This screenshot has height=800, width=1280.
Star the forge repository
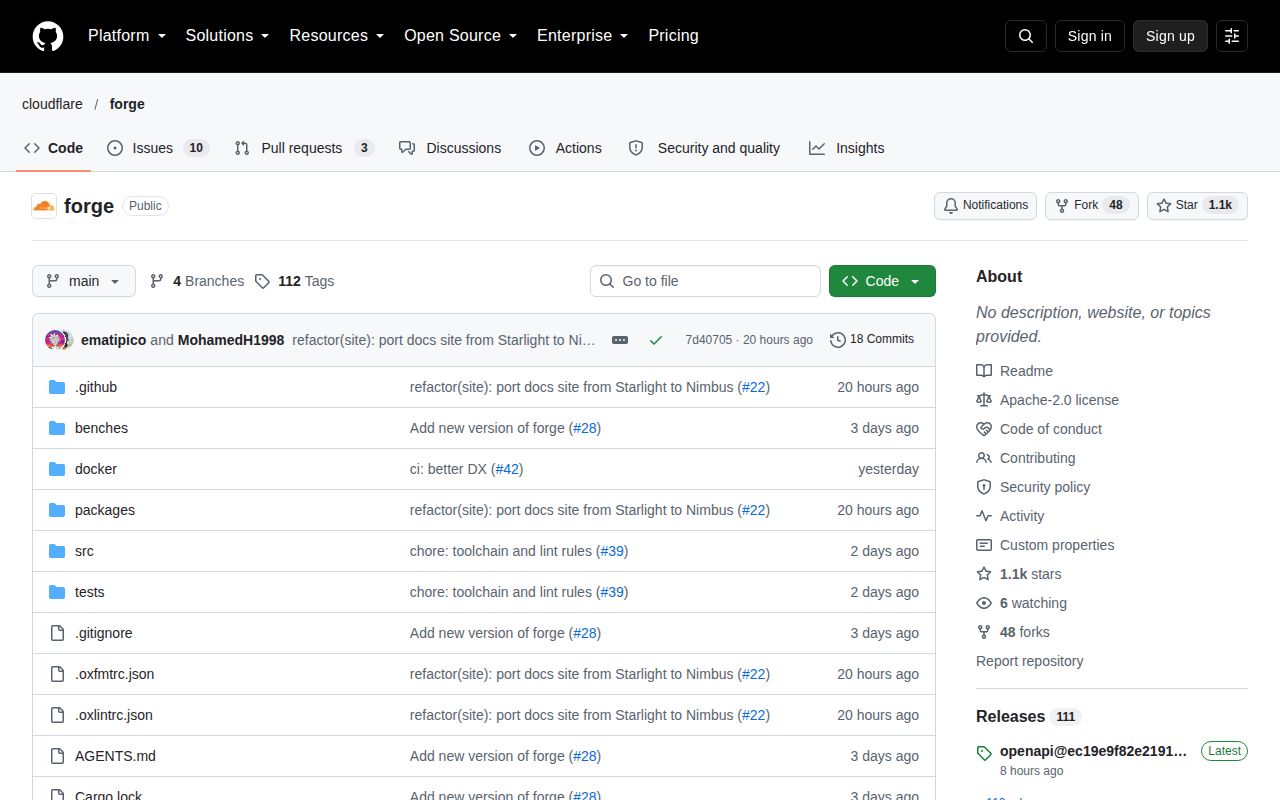(x=1197, y=205)
